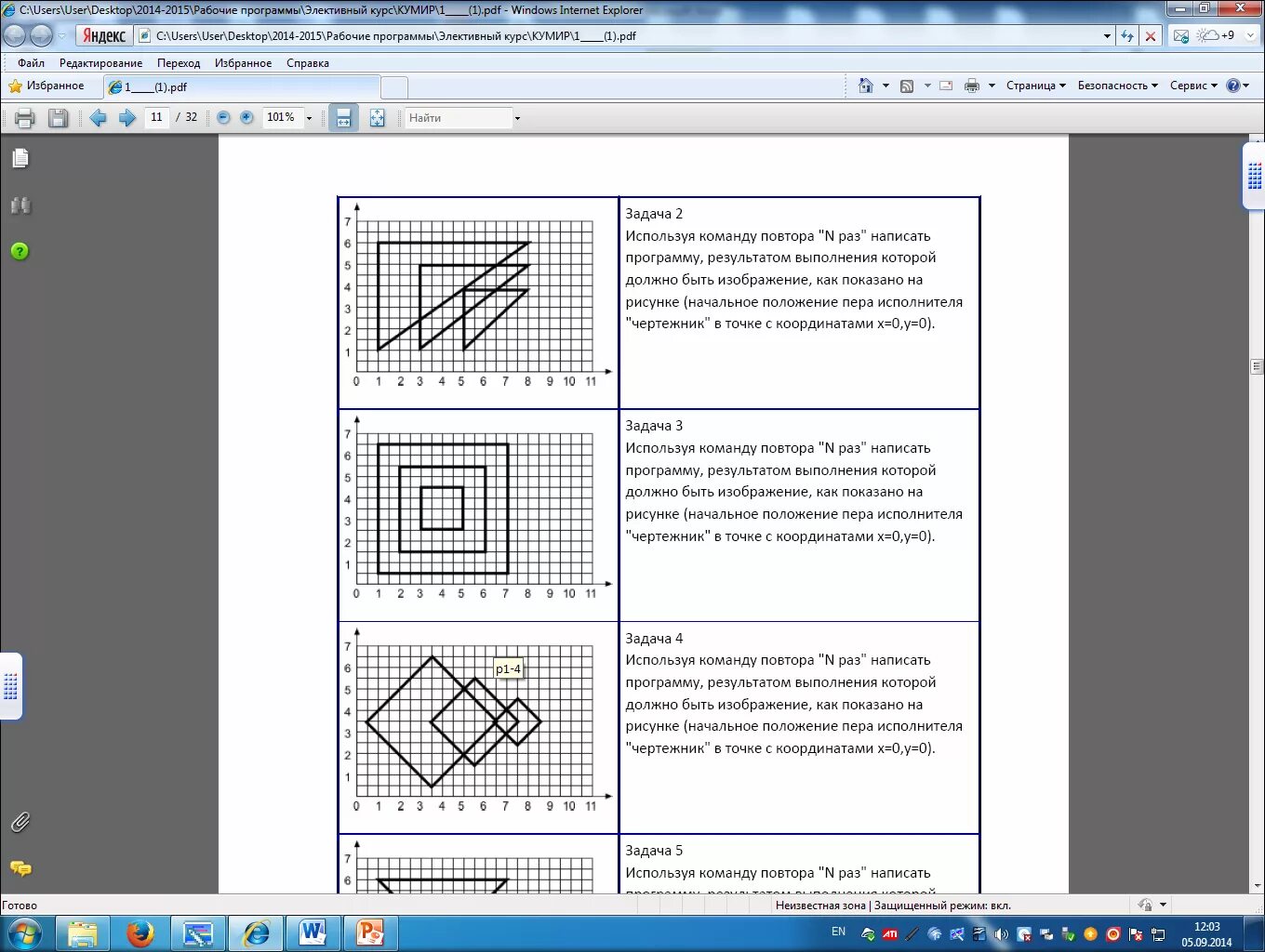Viewport: 1265px width, 952px height.
Task: Expand the Сервис dropdown
Action: pos(1193,86)
